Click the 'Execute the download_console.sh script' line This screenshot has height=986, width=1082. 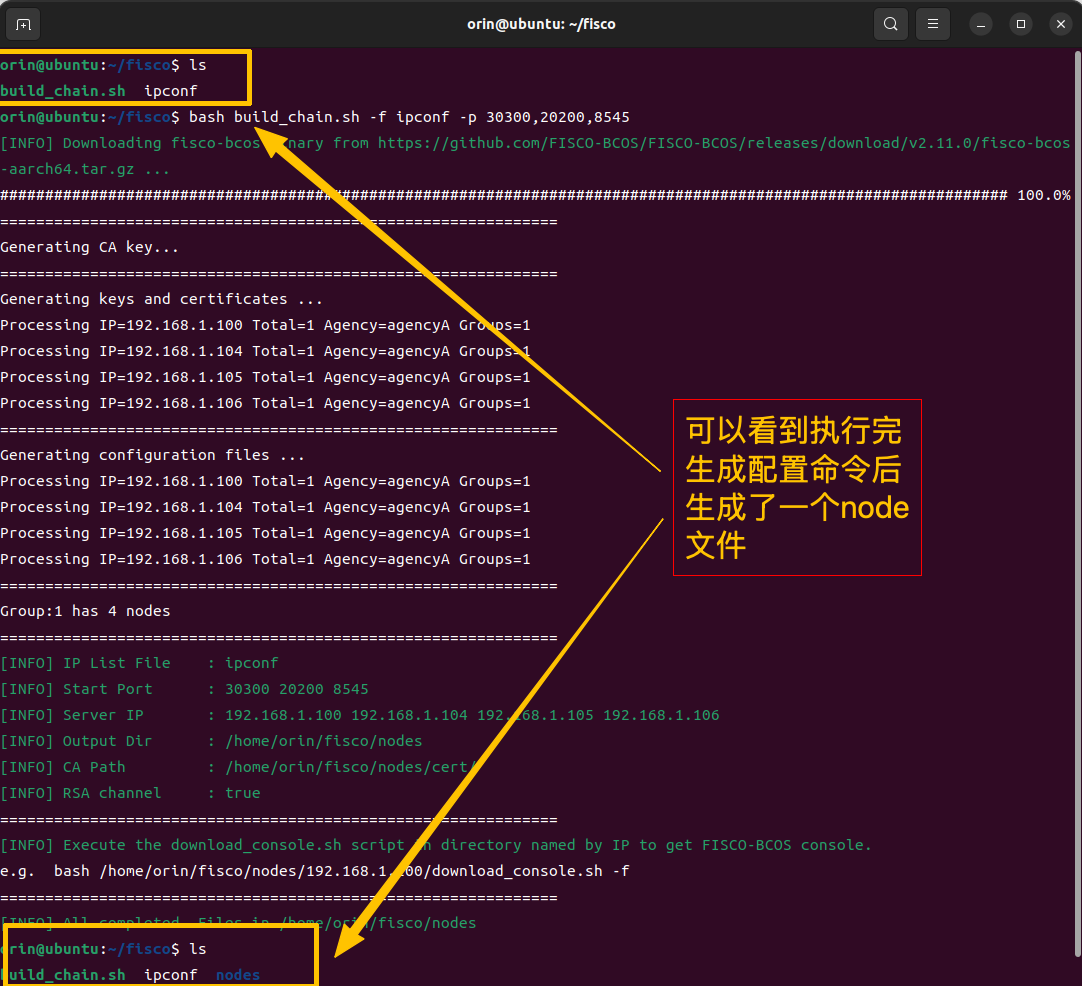click(x=436, y=845)
